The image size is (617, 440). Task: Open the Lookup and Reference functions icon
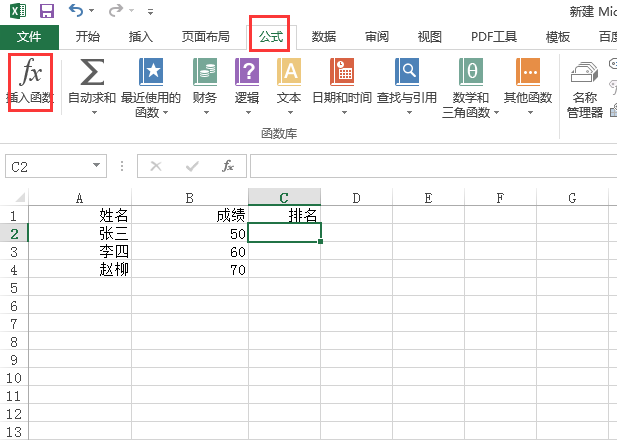(407, 72)
